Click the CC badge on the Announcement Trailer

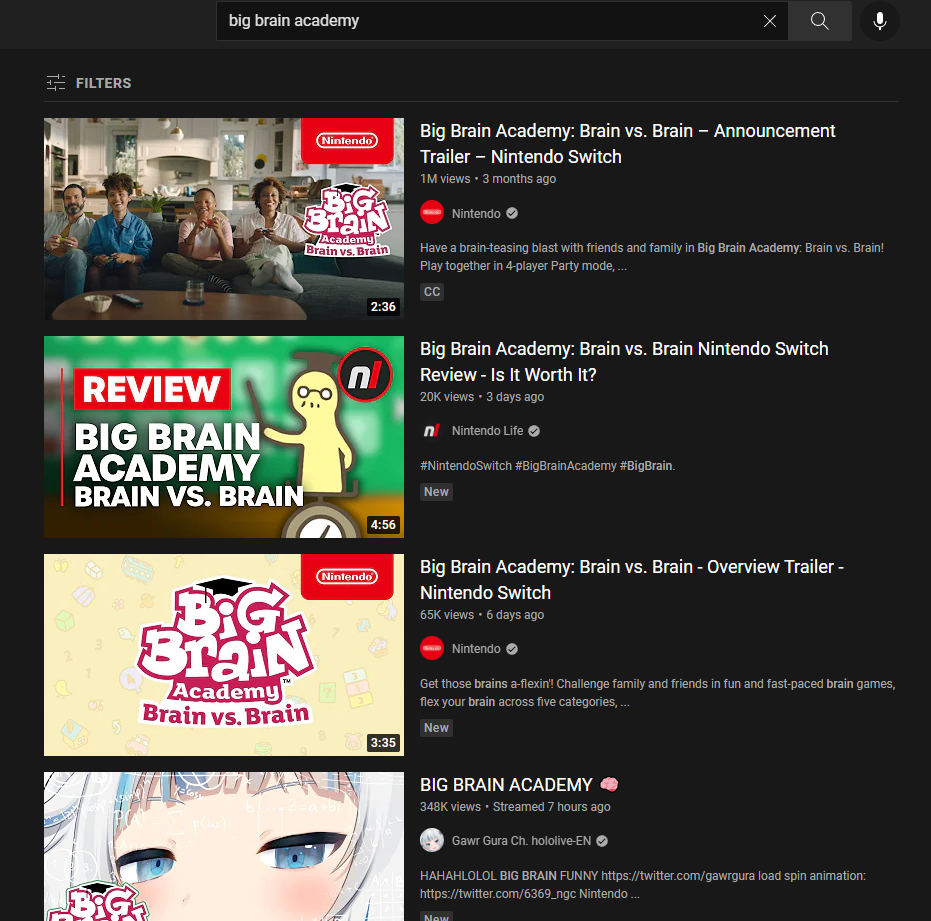(432, 292)
